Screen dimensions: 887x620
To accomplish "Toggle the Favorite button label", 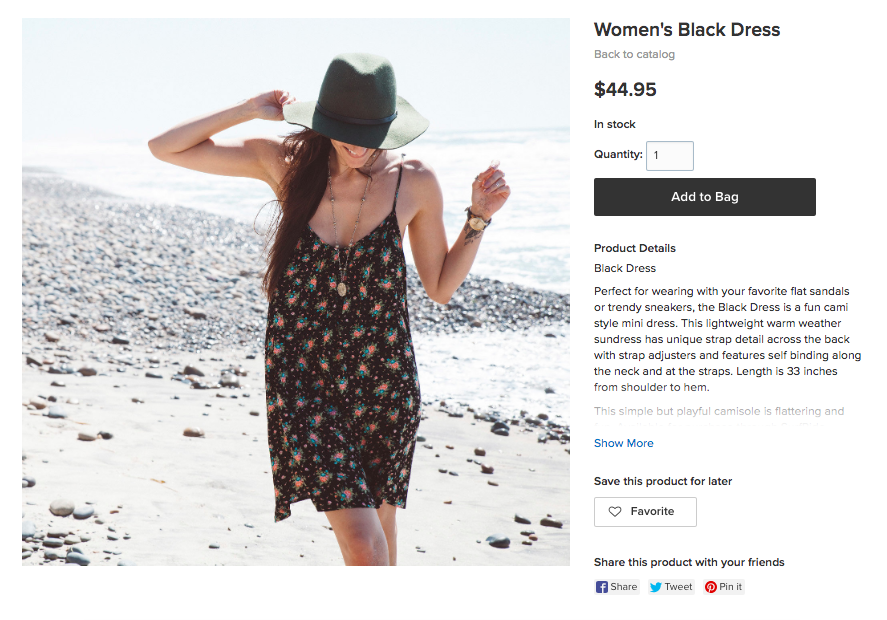I will (x=652, y=512).
